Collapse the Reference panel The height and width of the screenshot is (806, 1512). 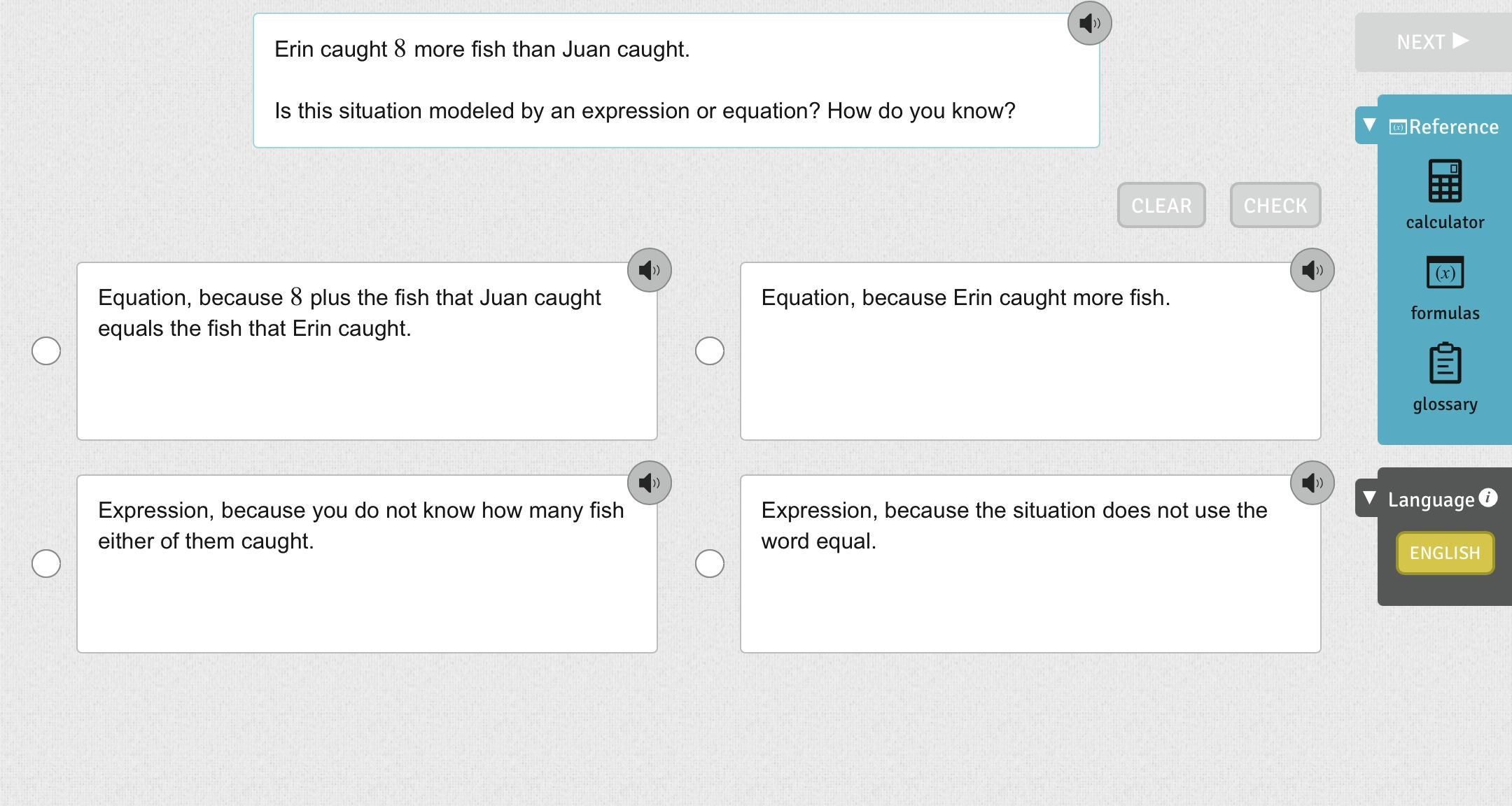pyautogui.click(x=1369, y=125)
